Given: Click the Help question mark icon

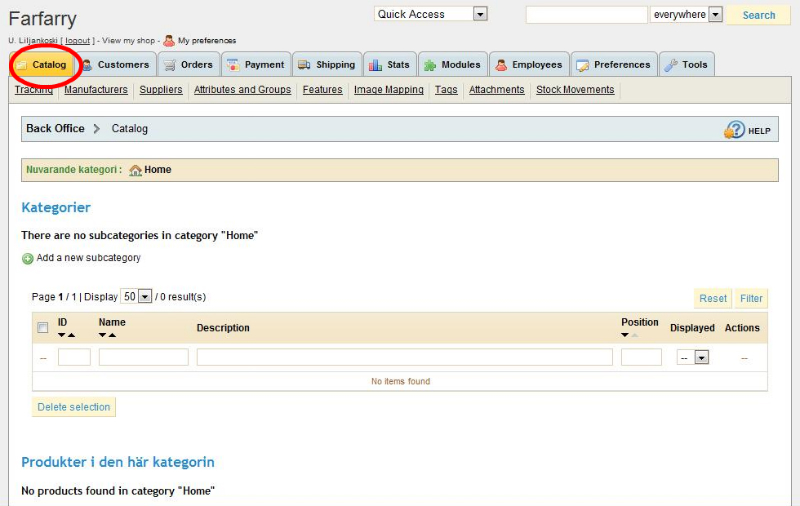Looking at the screenshot, I should pos(734,130).
